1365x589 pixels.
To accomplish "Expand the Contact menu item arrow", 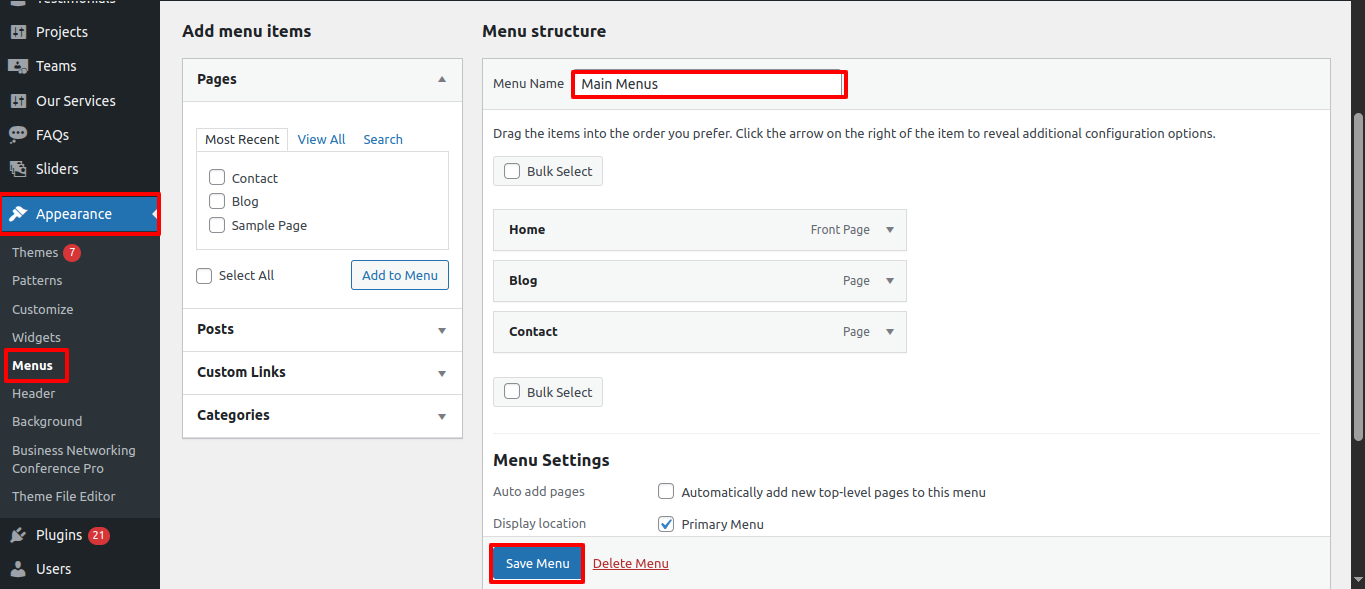I will pos(890,332).
